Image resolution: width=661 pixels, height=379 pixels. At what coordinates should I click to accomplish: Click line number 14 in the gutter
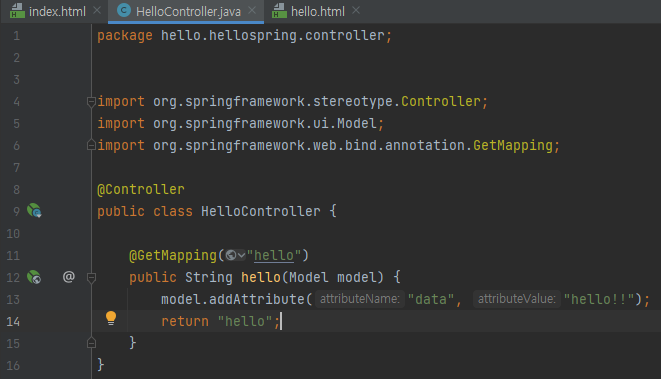(x=13, y=322)
